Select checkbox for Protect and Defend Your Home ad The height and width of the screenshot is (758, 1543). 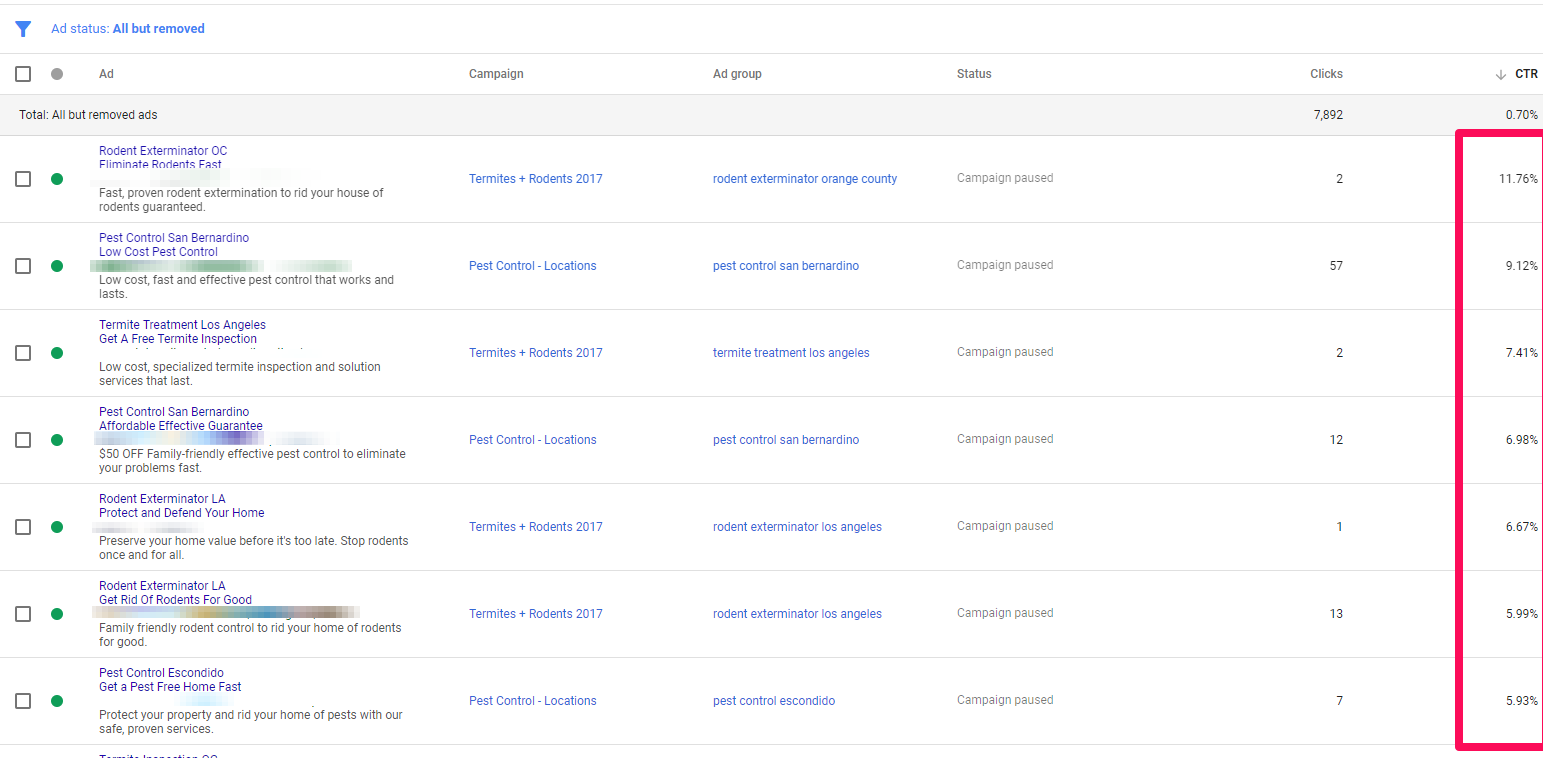[23, 527]
